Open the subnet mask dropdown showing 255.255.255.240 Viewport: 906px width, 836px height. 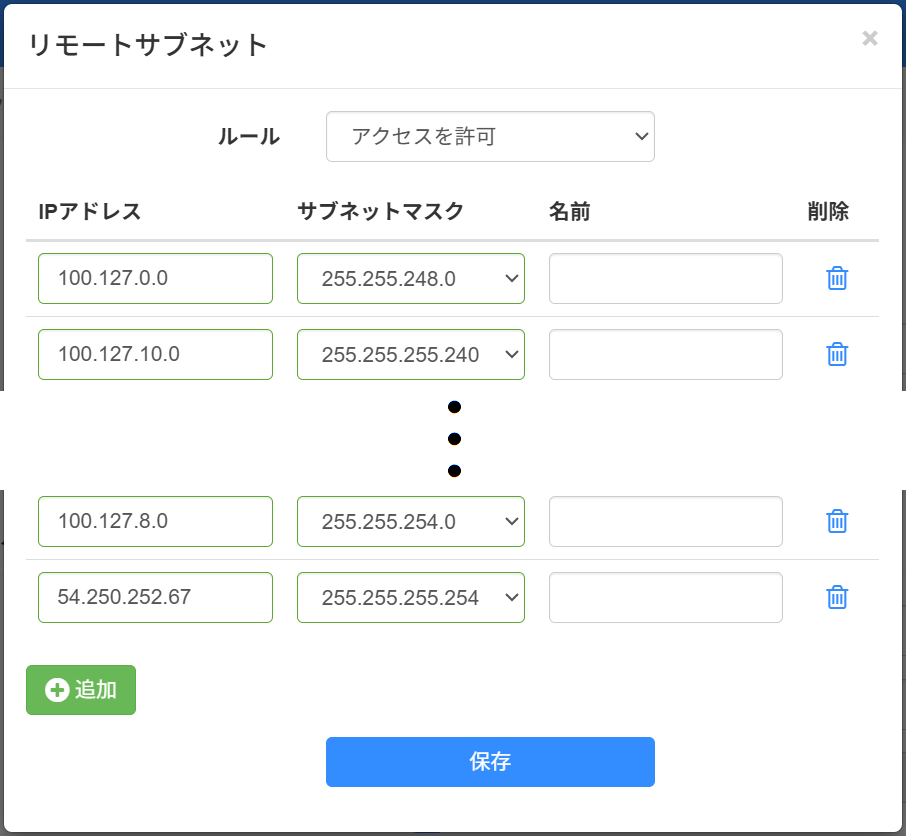410,354
